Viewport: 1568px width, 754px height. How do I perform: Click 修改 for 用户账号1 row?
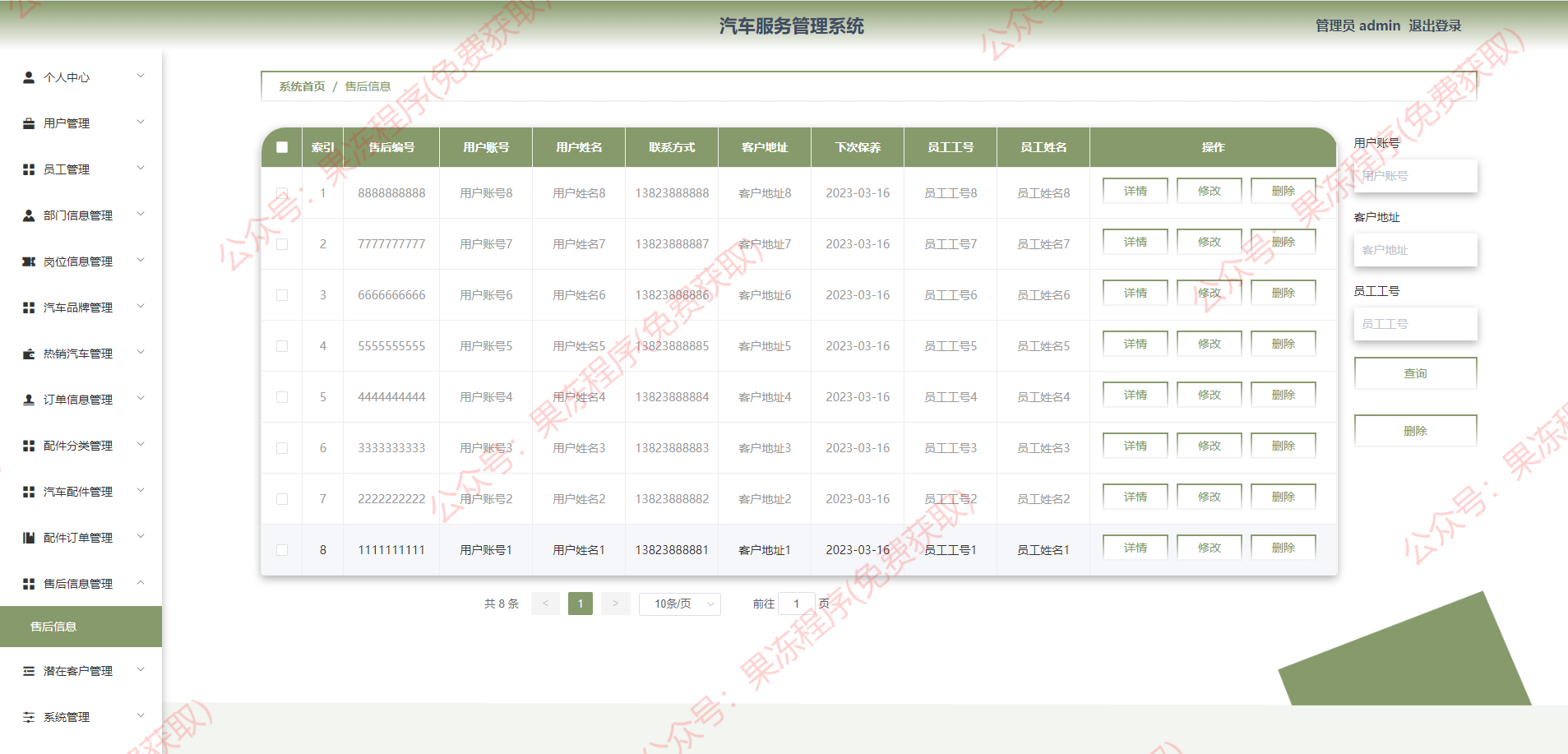coord(1210,548)
